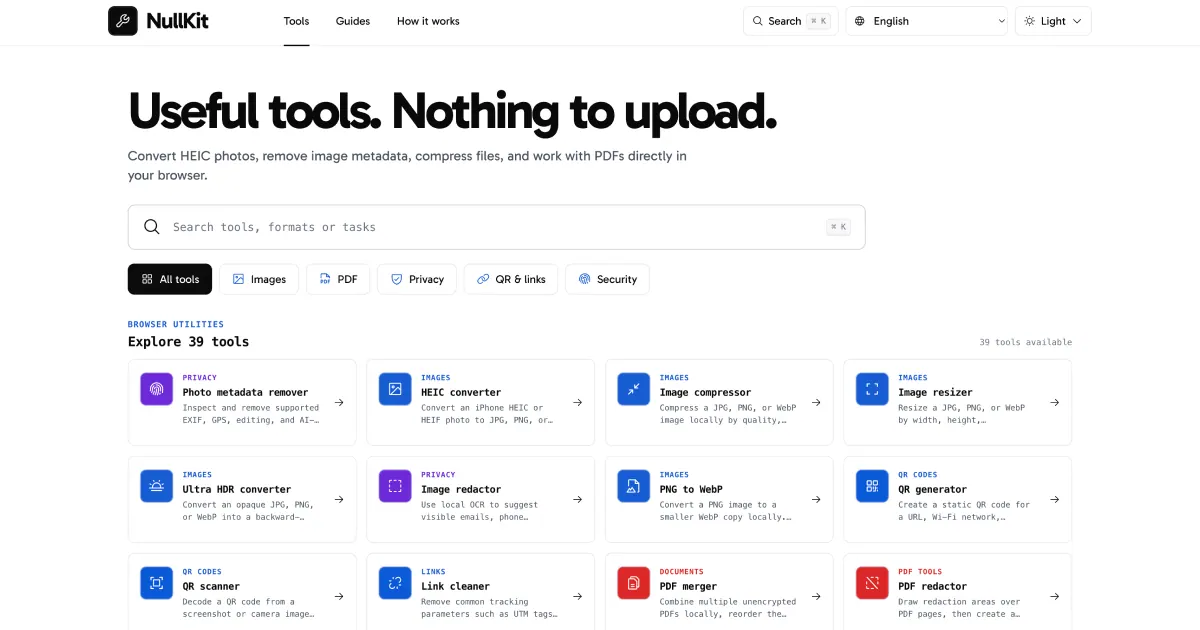The width and height of the screenshot is (1200, 630).
Task: Click the 'PDF TOOLS' category label
Action: tap(920, 572)
